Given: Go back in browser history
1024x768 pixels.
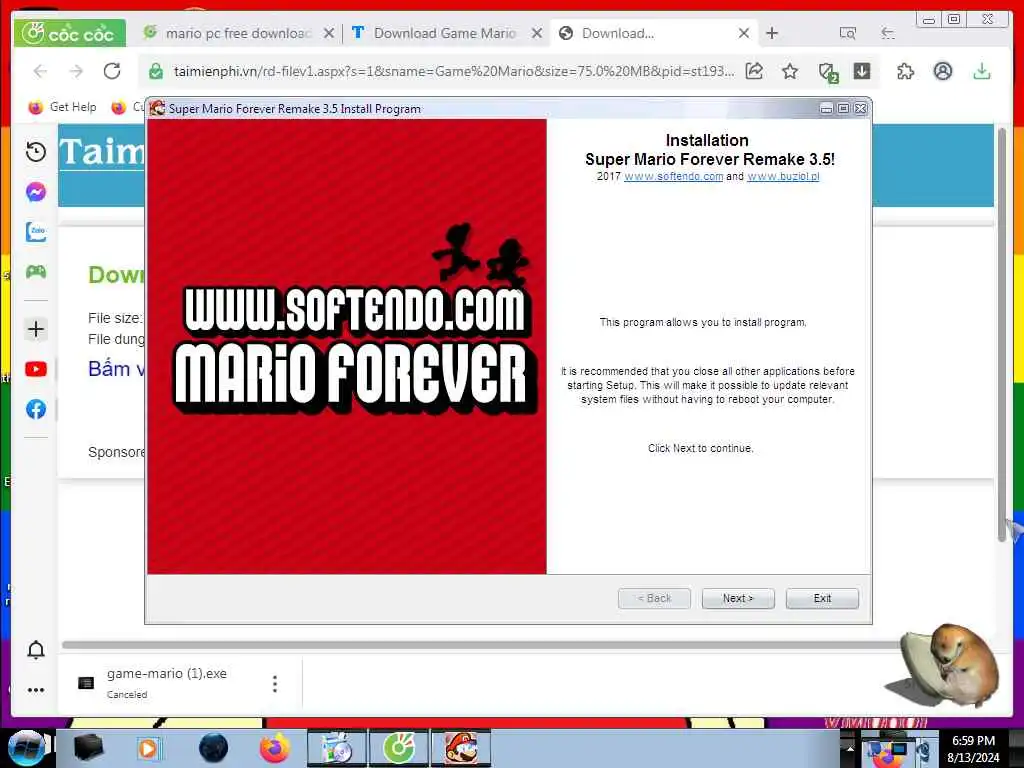Looking at the screenshot, I should [40, 71].
